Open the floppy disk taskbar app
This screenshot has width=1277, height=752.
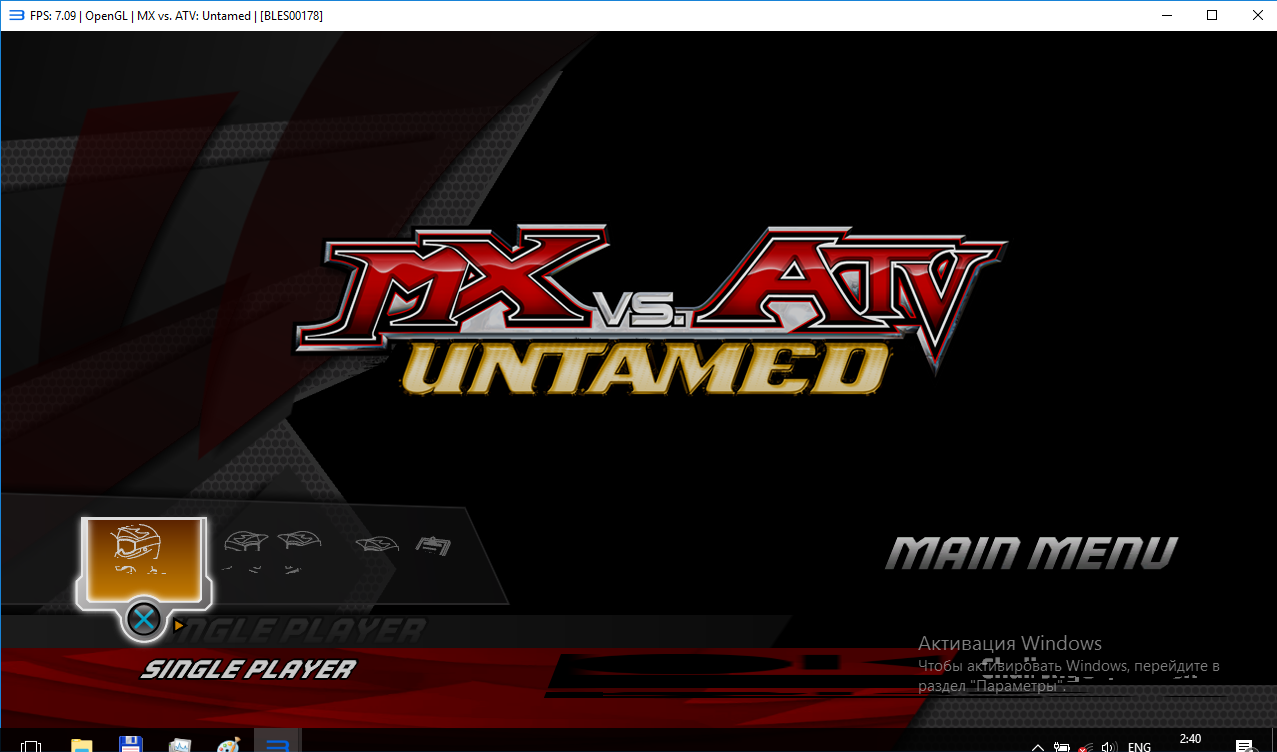[130, 745]
